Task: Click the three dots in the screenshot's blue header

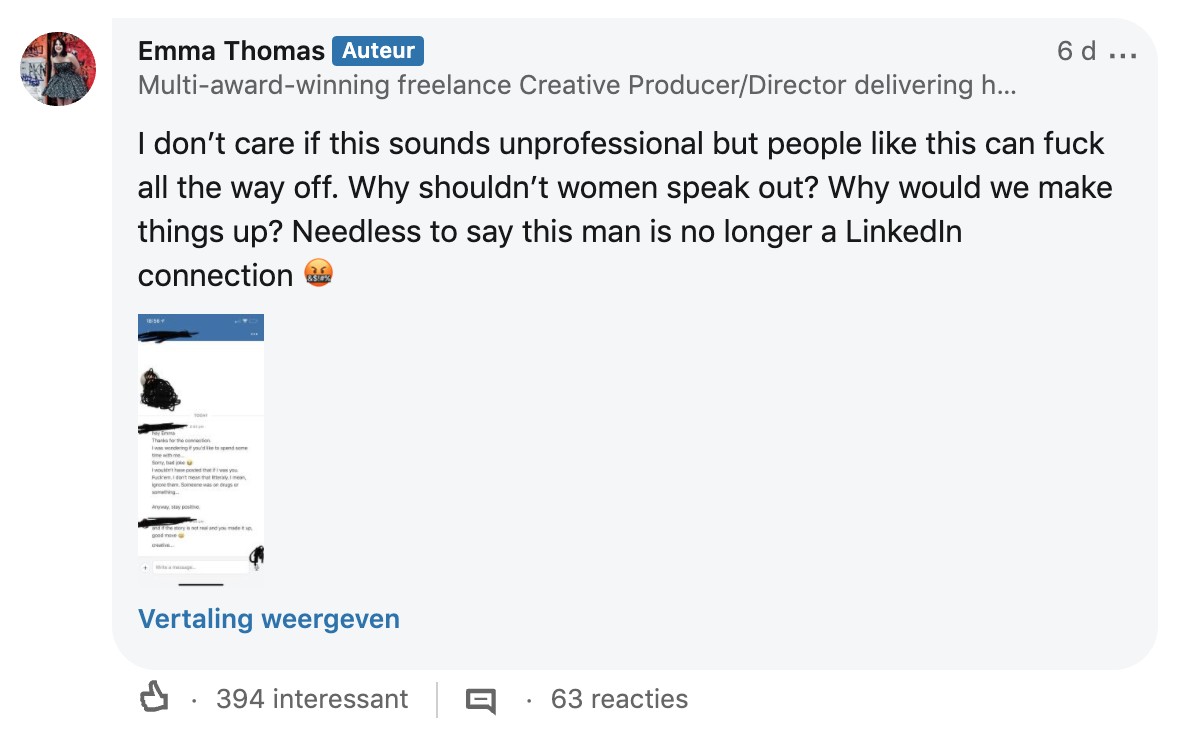Action: pyautogui.click(x=254, y=333)
